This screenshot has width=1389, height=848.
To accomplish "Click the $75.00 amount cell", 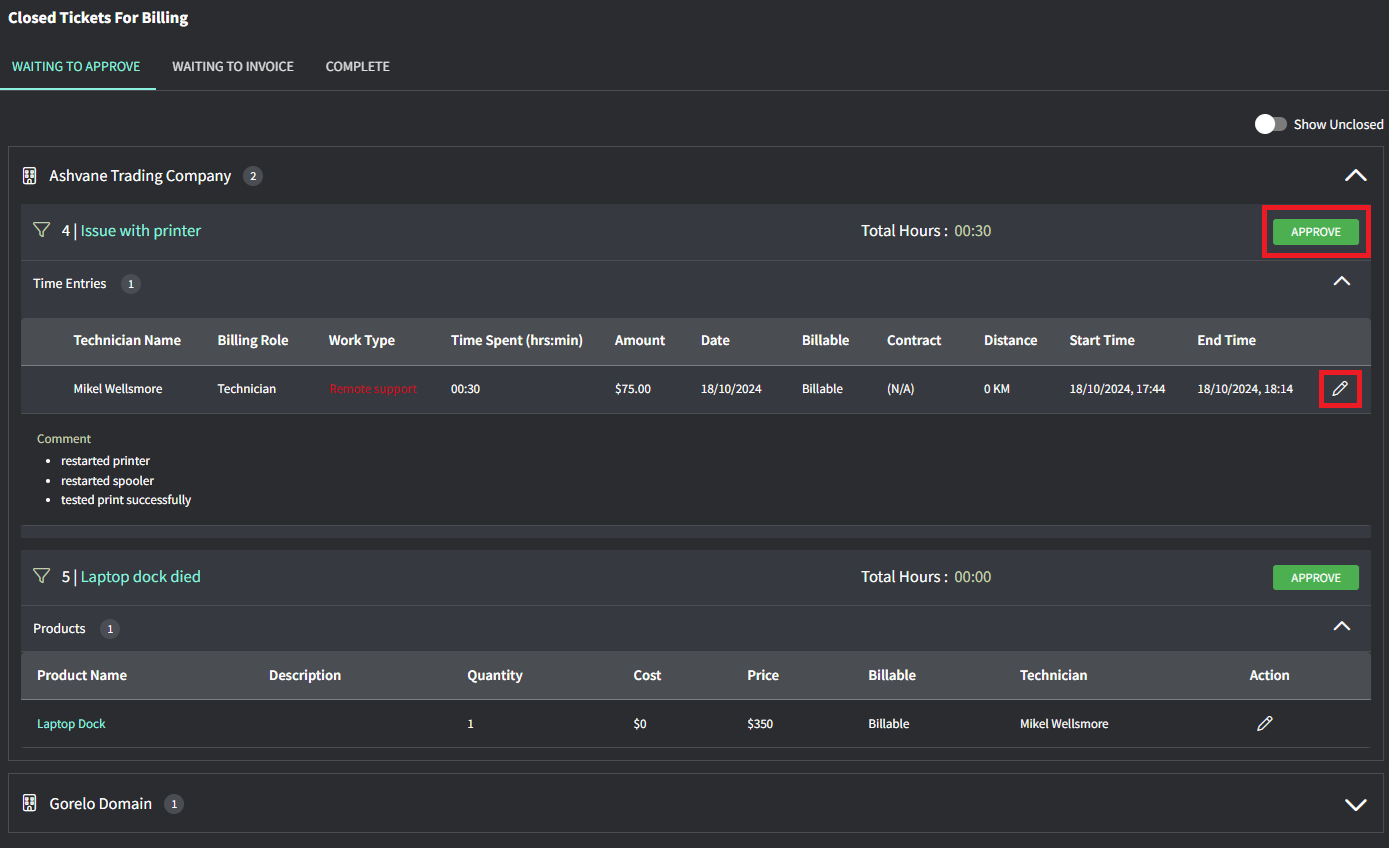I will click(x=633, y=389).
